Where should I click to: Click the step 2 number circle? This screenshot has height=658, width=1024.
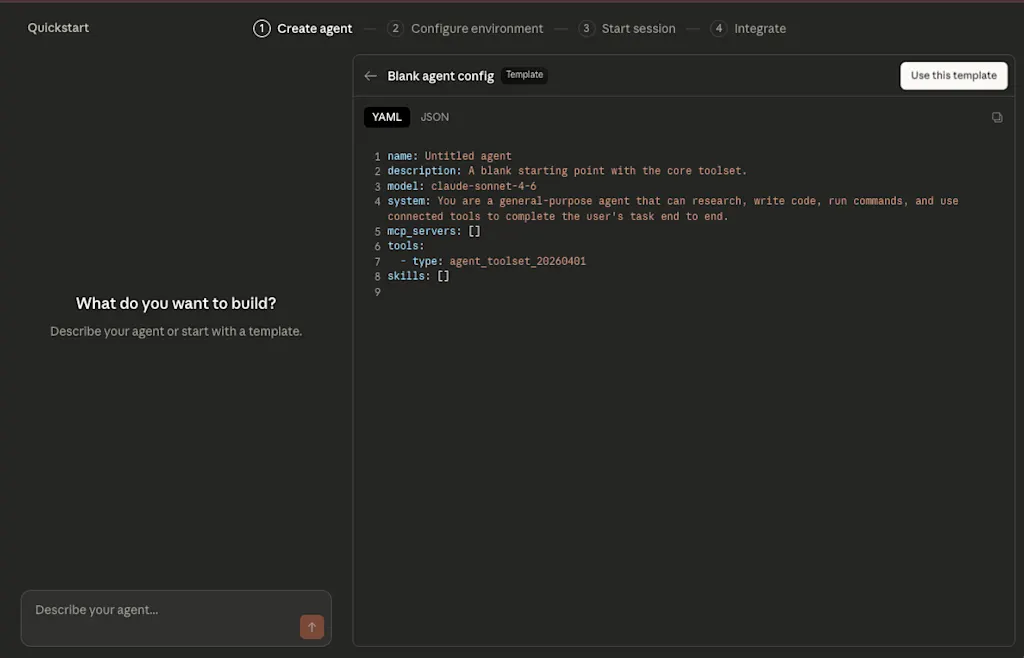pos(395,29)
